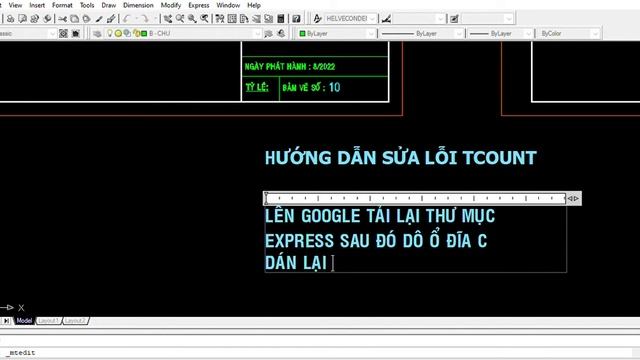Image resolution: width=640 pixels, height=360 pixels.
Task: Open Layer Properties Manager icon
Action: (x=97, y=33)
